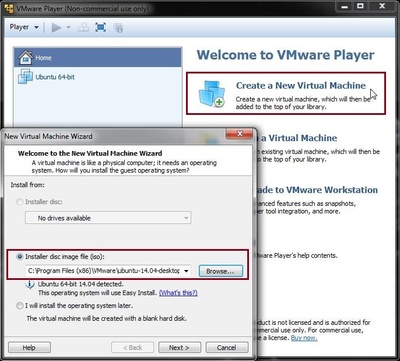
Task: Click Create a New Virtual Machine heading
Action: click(301, 85)
